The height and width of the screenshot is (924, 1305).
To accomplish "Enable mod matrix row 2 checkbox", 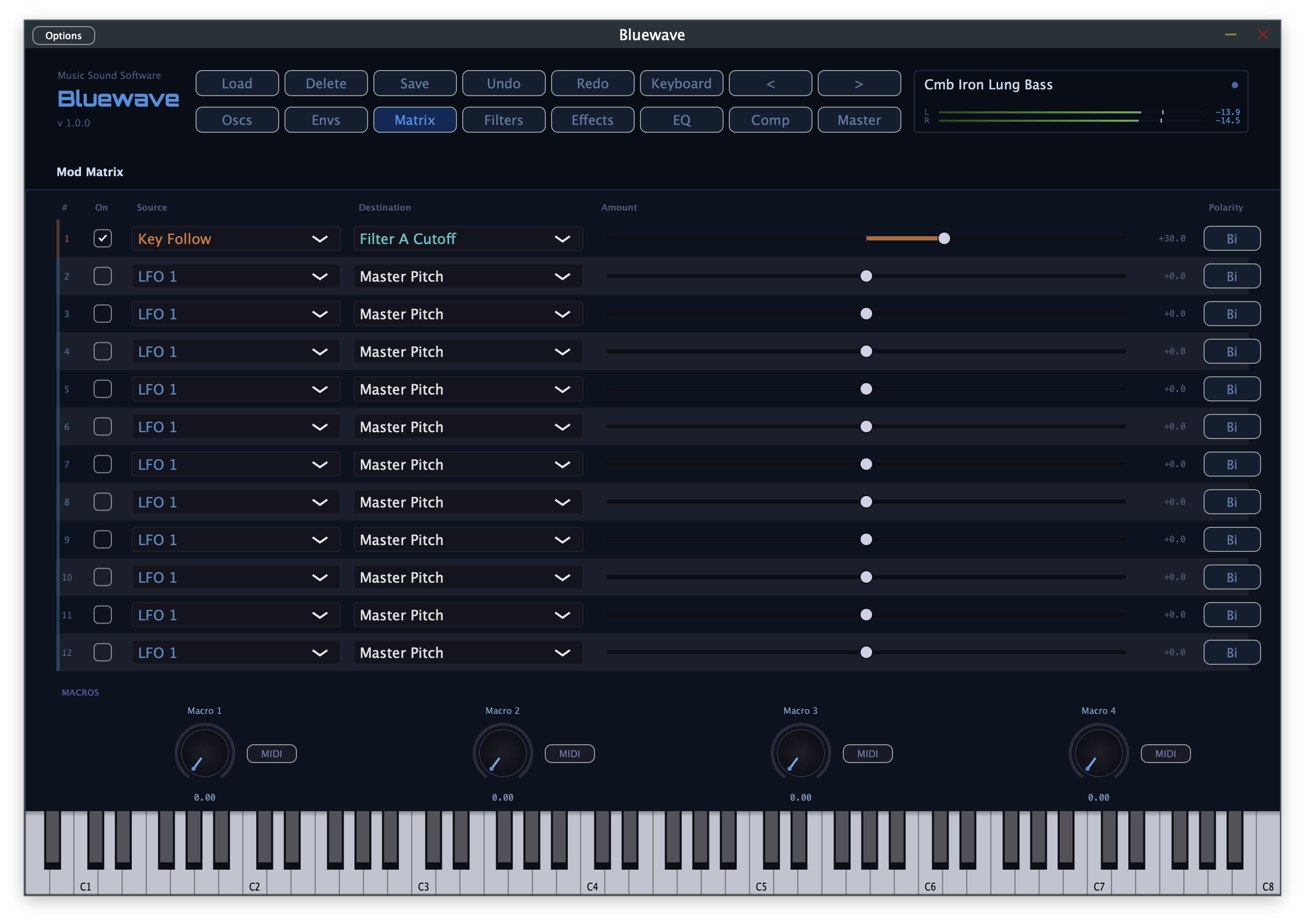I will [102, 276].
